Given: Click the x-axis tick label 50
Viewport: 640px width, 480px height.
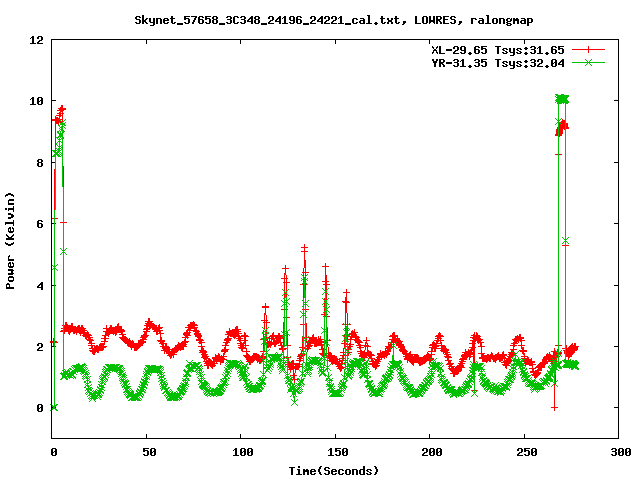Looking at the screenshot, I should (x=149, y=452).
